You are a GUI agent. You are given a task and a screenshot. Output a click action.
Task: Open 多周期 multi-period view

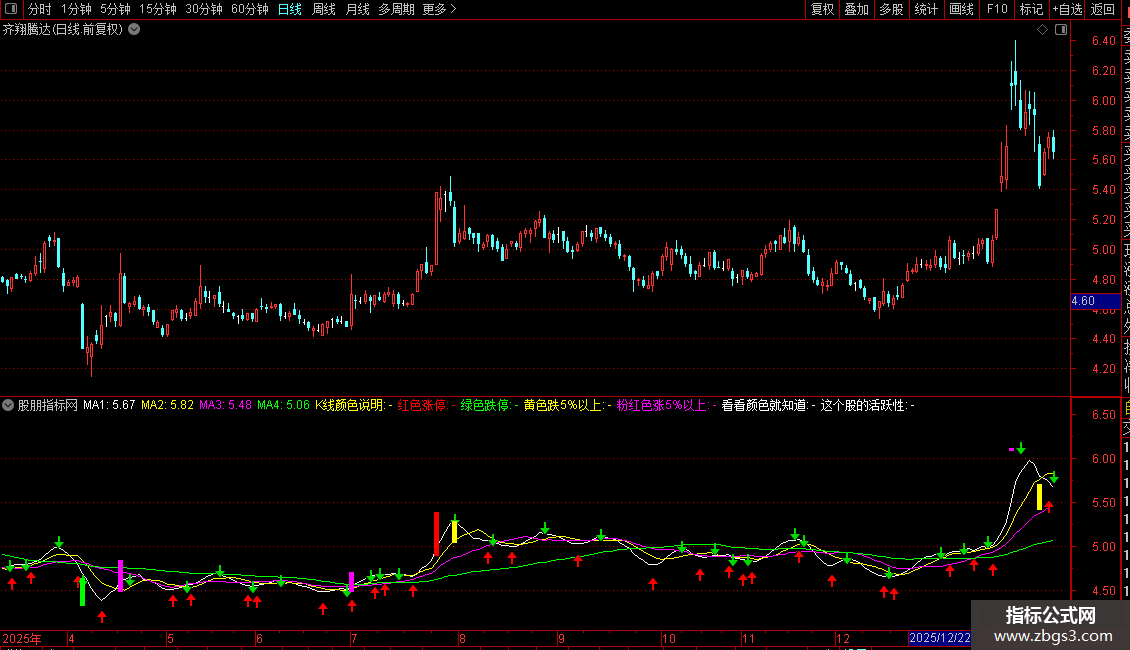pos(396,9)
